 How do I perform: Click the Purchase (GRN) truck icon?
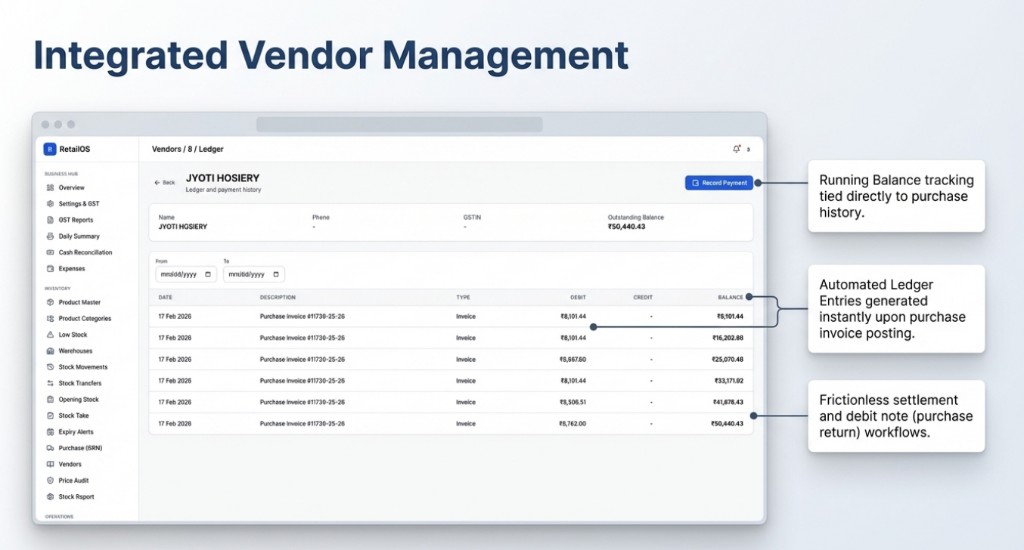coord(50,448)
